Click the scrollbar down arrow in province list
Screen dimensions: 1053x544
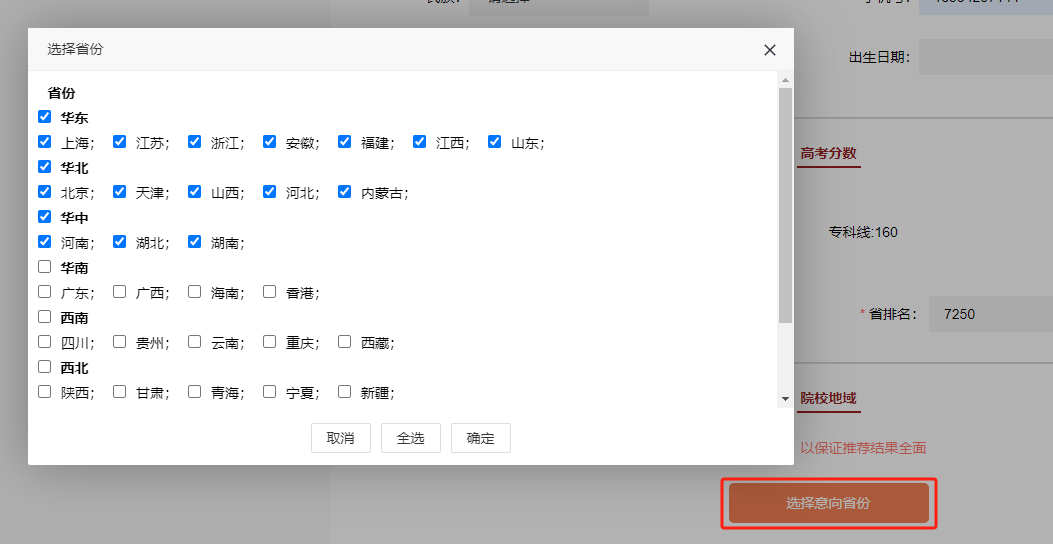click(x=785, y=399)
